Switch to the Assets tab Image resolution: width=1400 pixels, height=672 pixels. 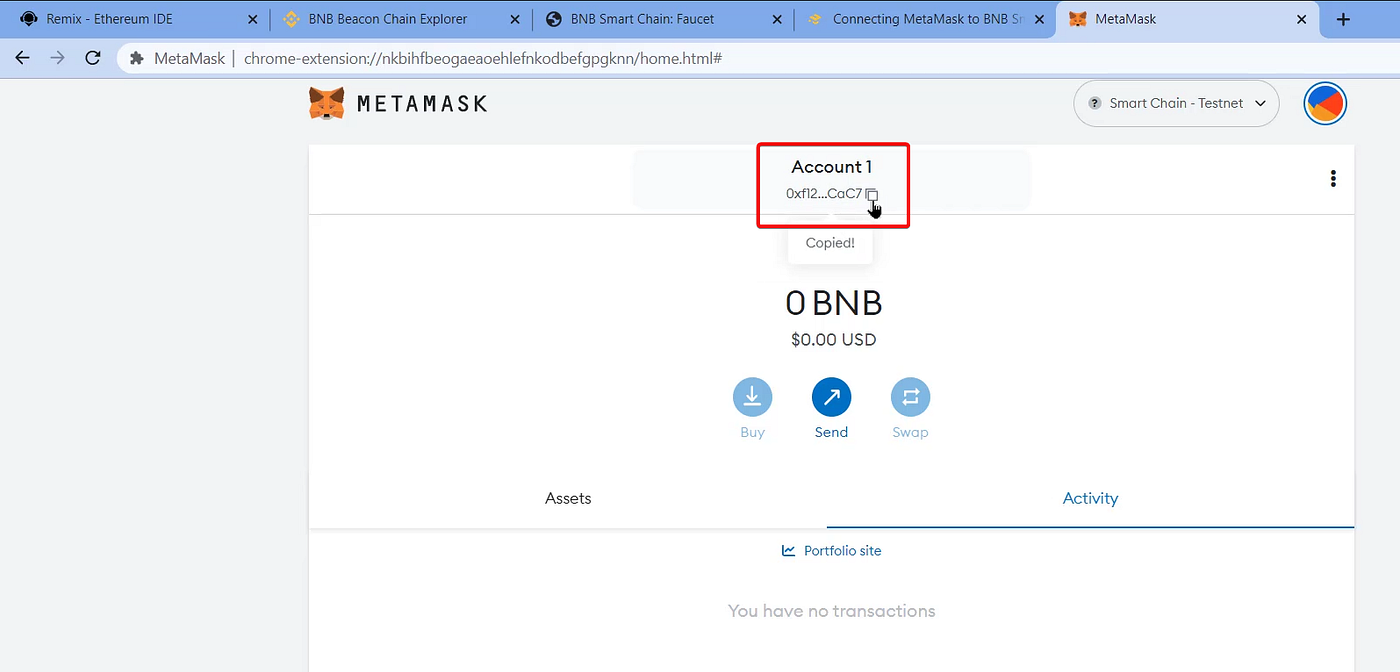[567, 498]
